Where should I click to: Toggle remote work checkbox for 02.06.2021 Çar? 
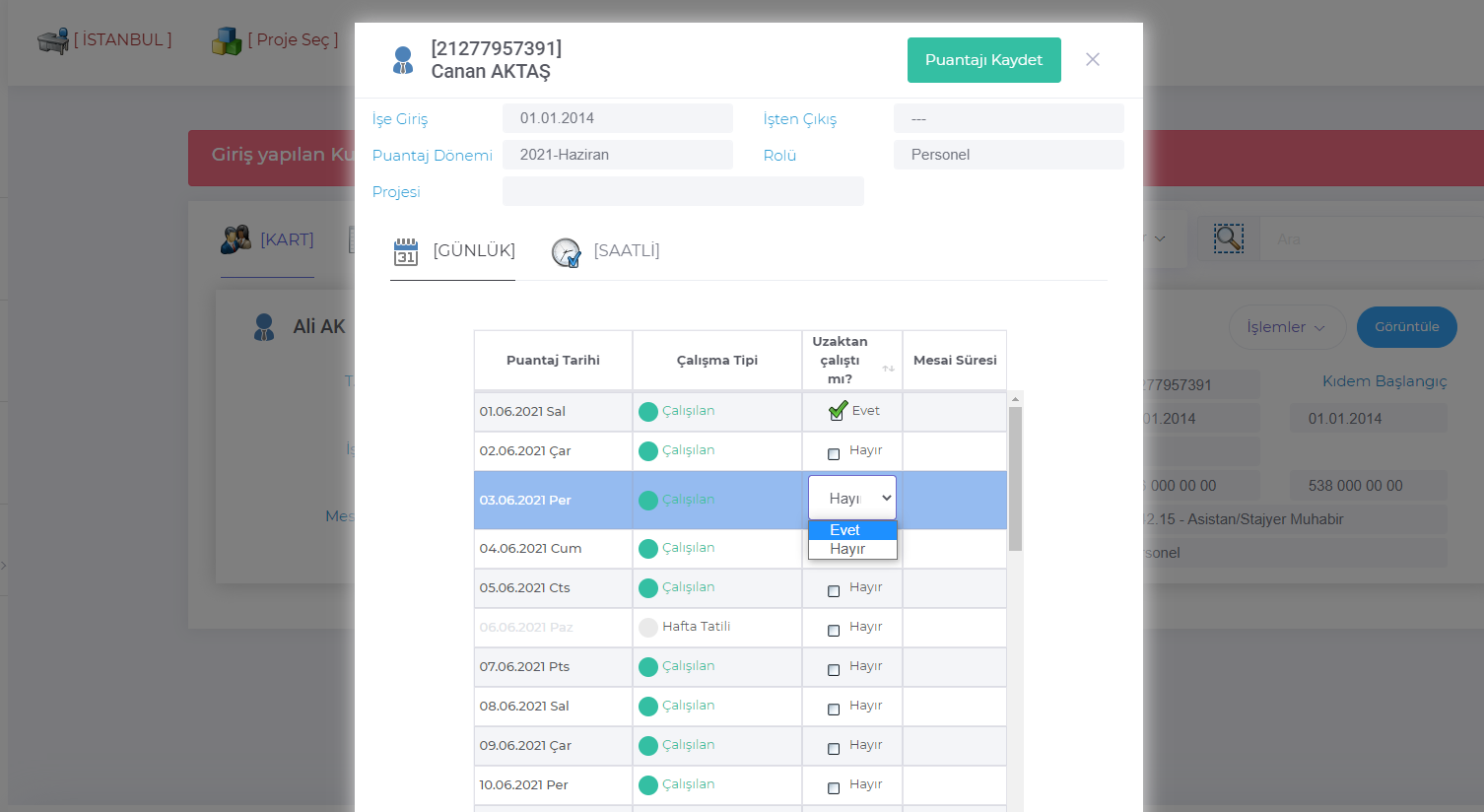[834, 454]
